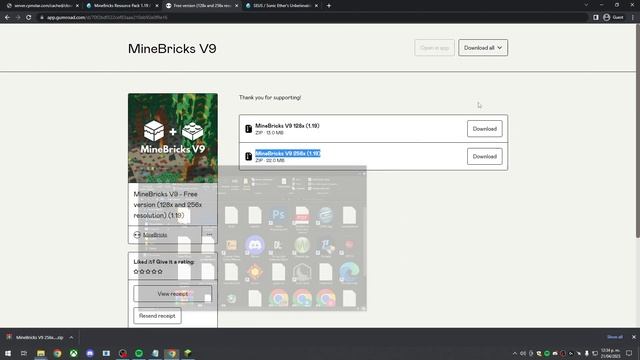Click the app.gumroad.com address bar
640x360 pixels.
[312, 17]
